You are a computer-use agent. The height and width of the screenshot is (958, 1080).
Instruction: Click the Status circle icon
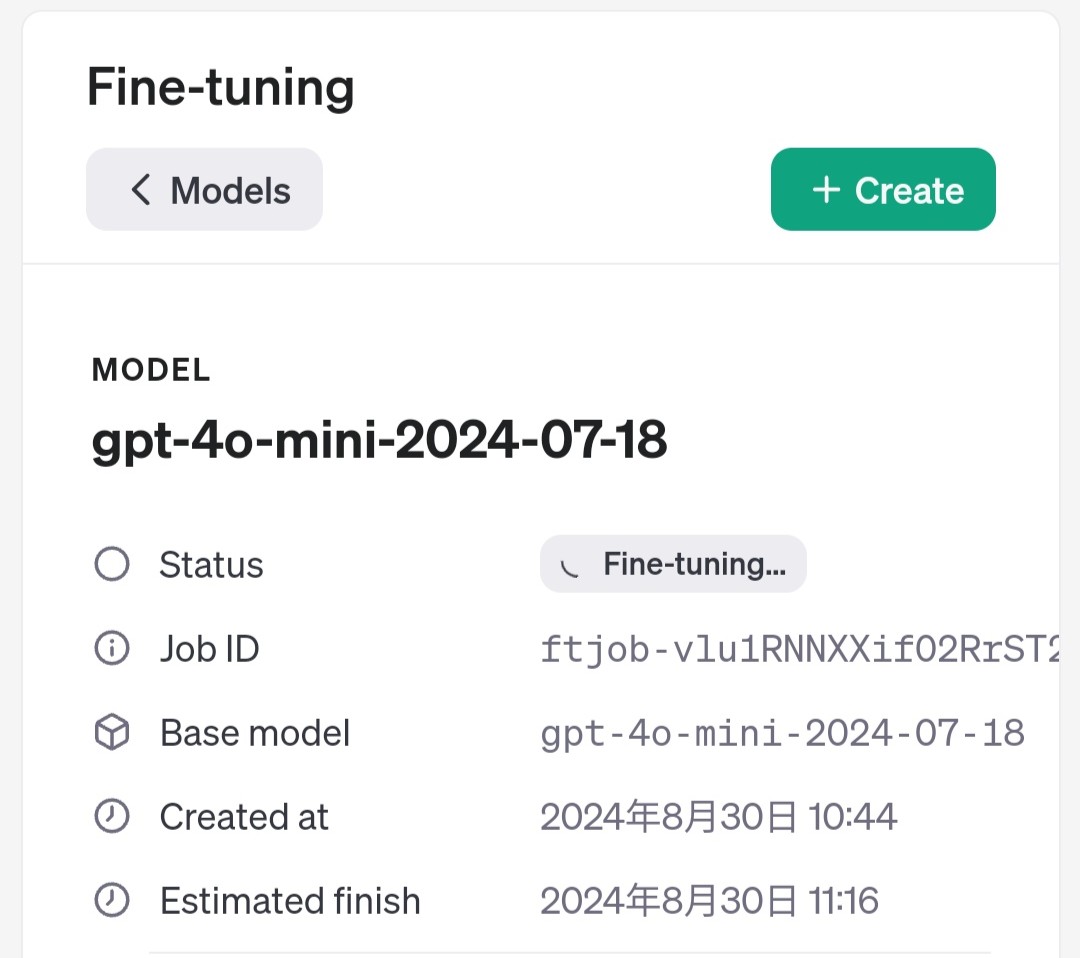coord(111,565)
